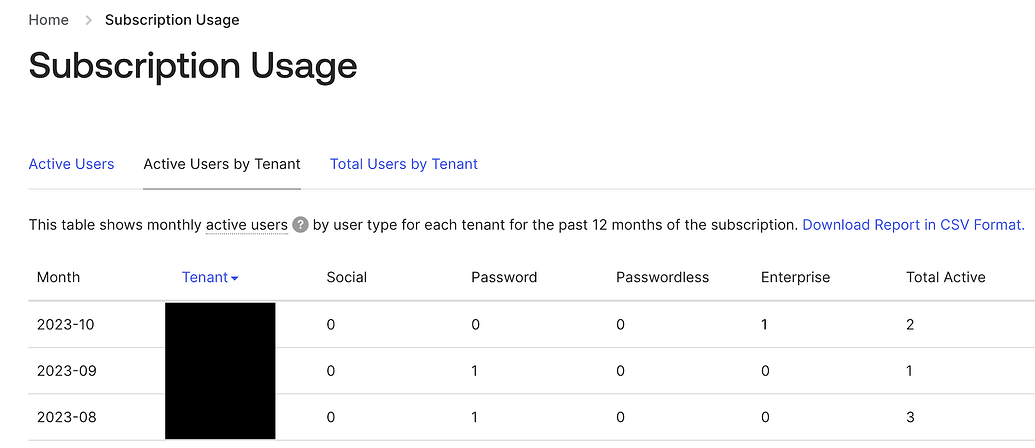Click Total Active value 1 for 2023-09
This screenshot has width=1035, height=448.
click(x=910, y=371)
